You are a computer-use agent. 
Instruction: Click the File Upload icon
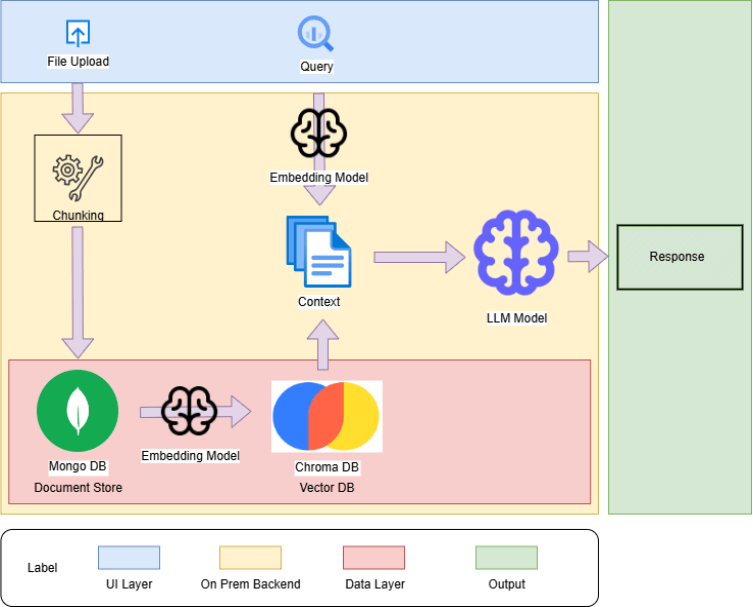click(x=78, y=33)
